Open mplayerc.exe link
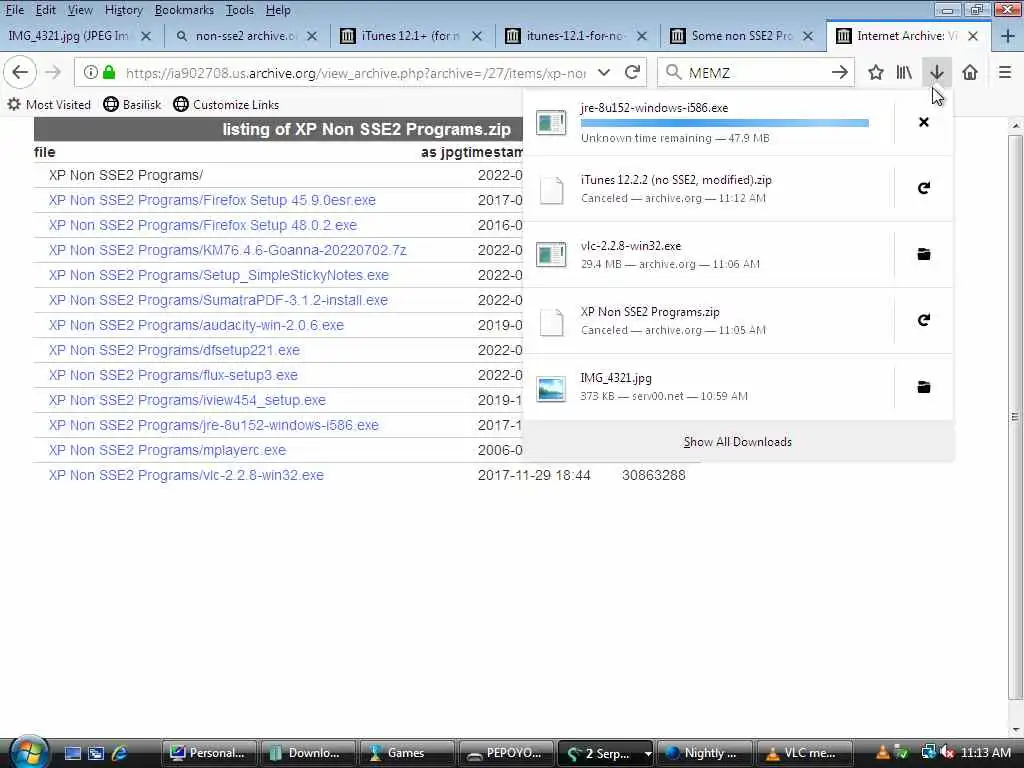Screen dimensions: 1024x768 pos(167,450)
